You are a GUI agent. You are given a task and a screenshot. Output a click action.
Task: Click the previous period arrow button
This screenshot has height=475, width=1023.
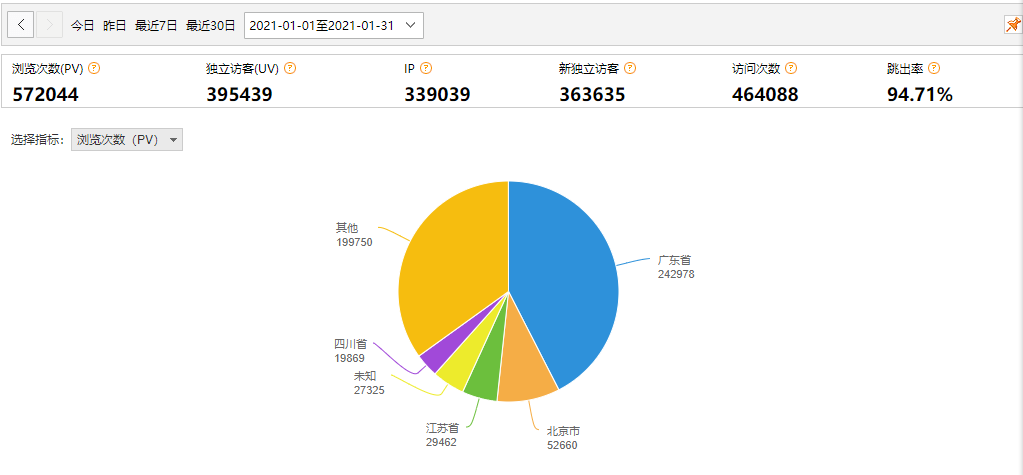pyautogui.click(x=22, y=25)
